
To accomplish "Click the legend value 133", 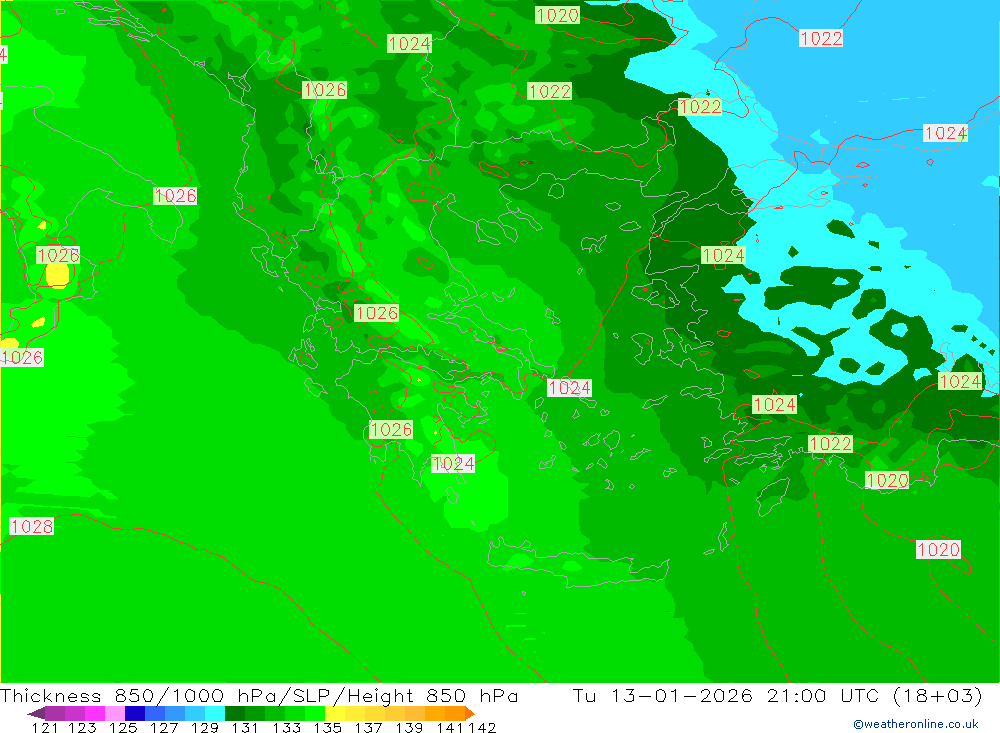I will pyautogui.click(x=286, y=727).
